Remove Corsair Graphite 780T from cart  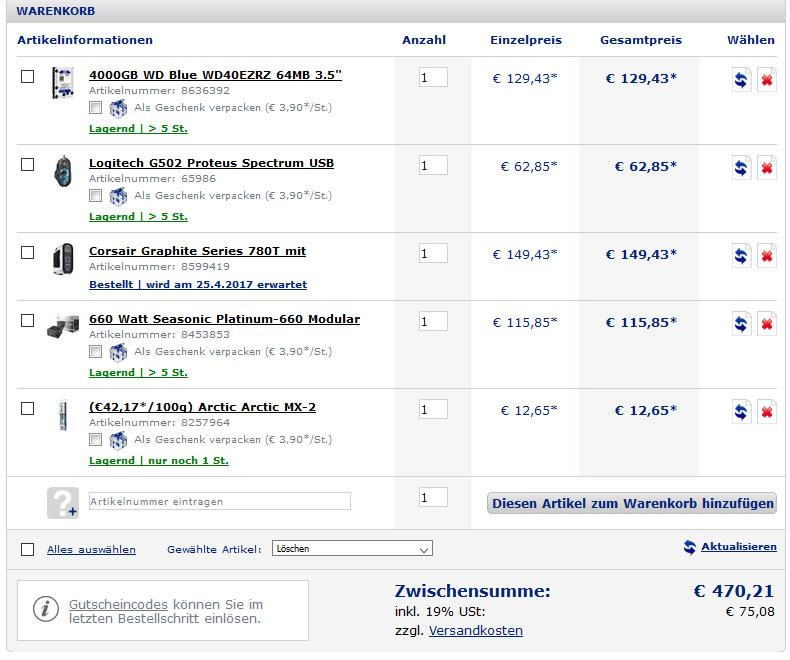(x=766, y=256)
